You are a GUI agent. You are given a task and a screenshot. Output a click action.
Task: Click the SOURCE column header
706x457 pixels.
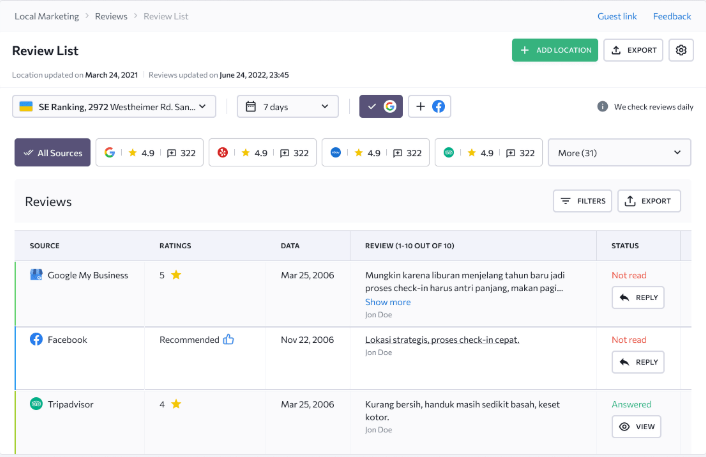(x=45, y=245)
